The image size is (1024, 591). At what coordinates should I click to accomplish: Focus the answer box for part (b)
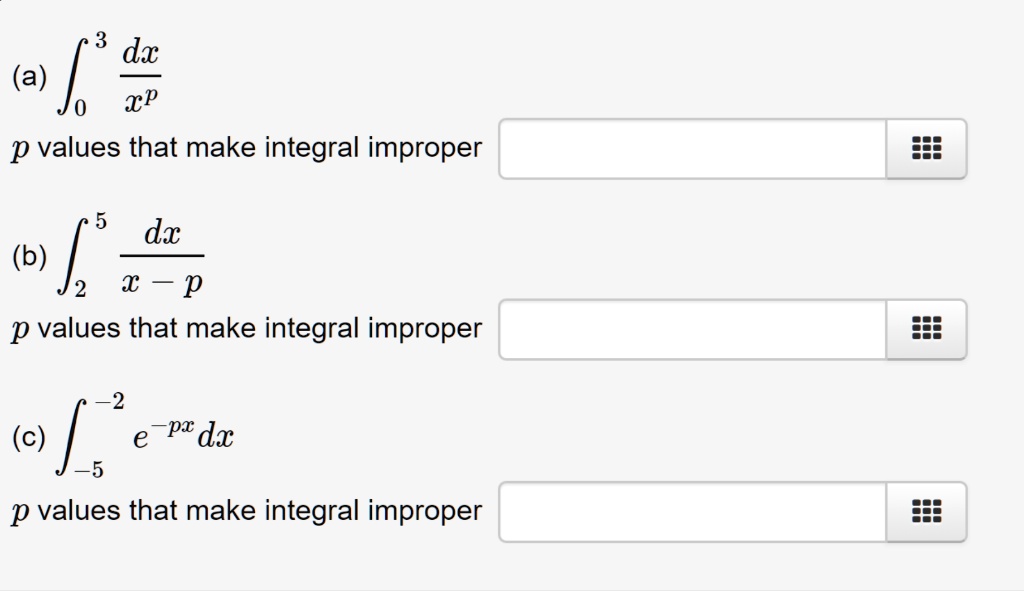(x=692, y=330)
